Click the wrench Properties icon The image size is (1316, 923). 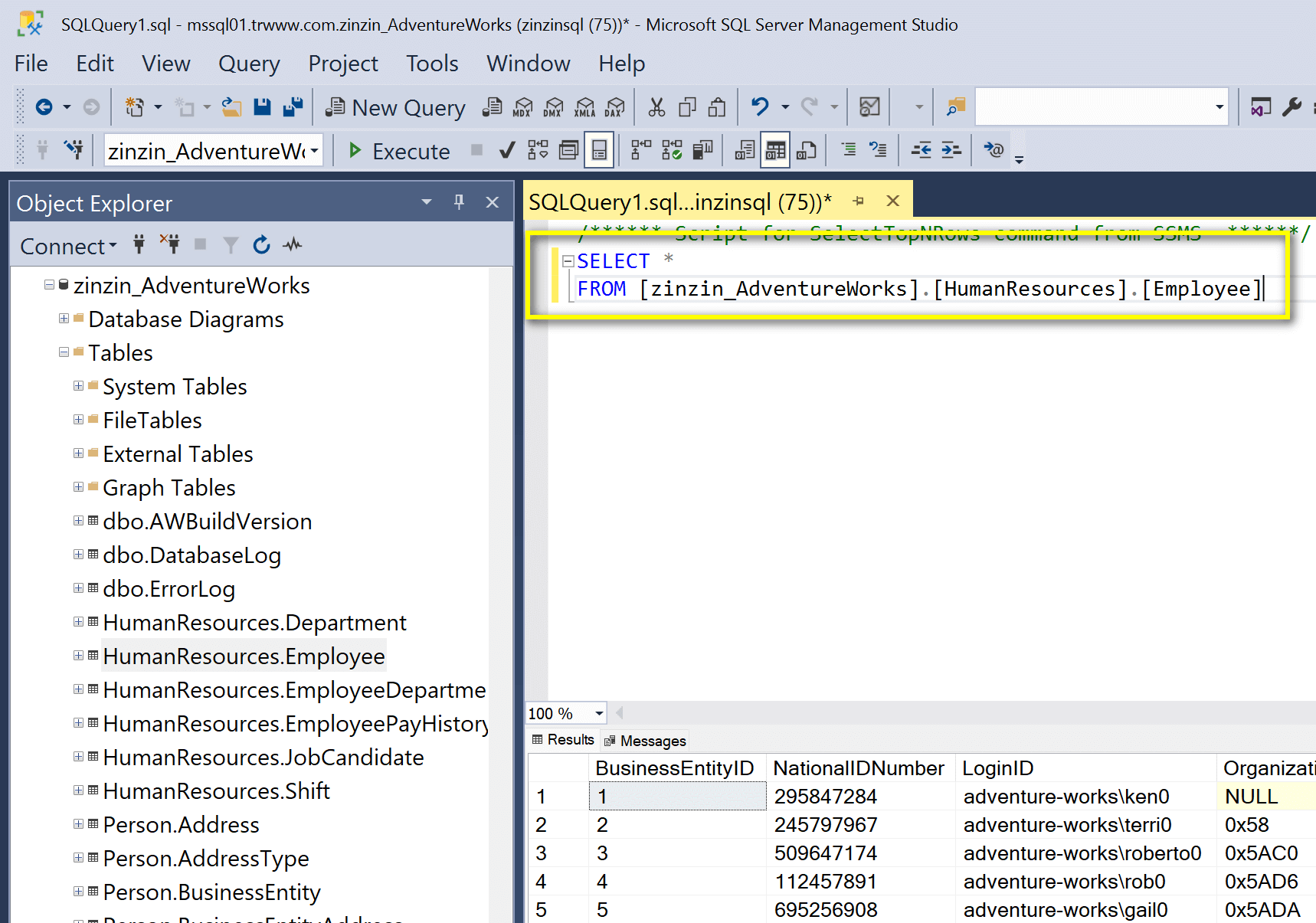pyautogui.click(x=1291, y=107)
